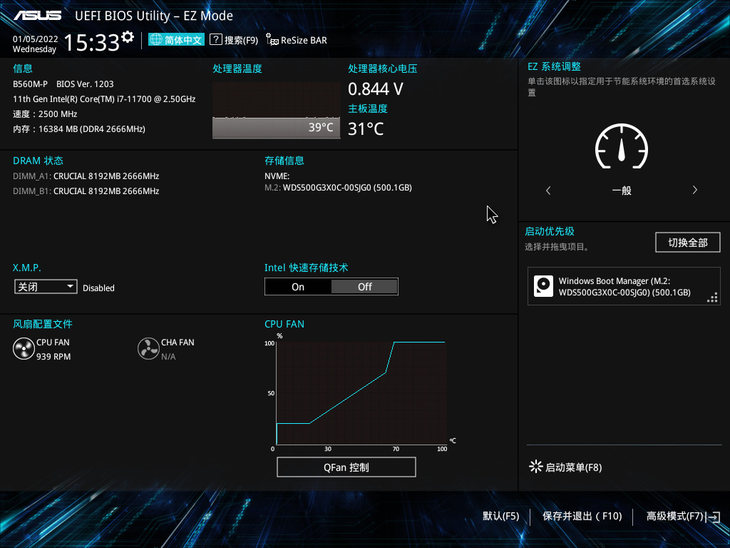Click the CHA FAN icon
The width and height of the screenshot is (730, 548).
(147, 348)
